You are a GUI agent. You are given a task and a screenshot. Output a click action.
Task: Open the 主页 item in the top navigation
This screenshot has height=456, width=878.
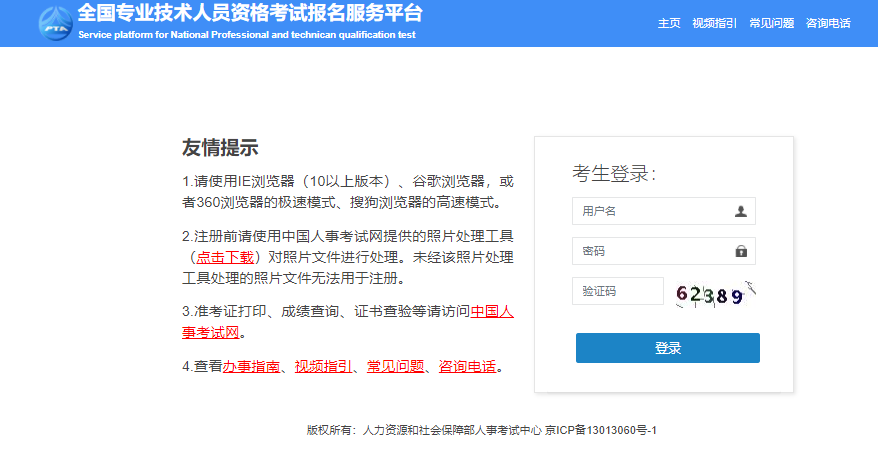(x=669, y=23)
